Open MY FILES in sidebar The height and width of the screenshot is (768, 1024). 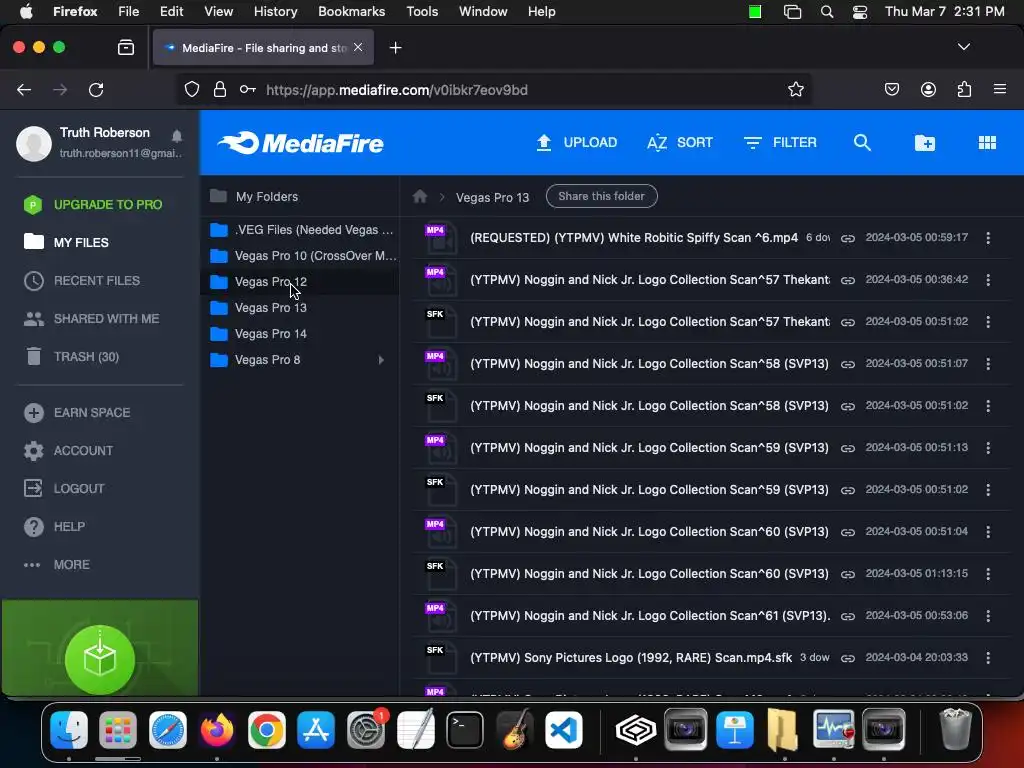click(81, 242)
